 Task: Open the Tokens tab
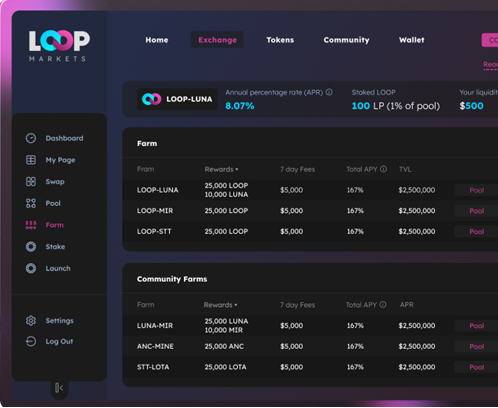(x=280, y=40)
